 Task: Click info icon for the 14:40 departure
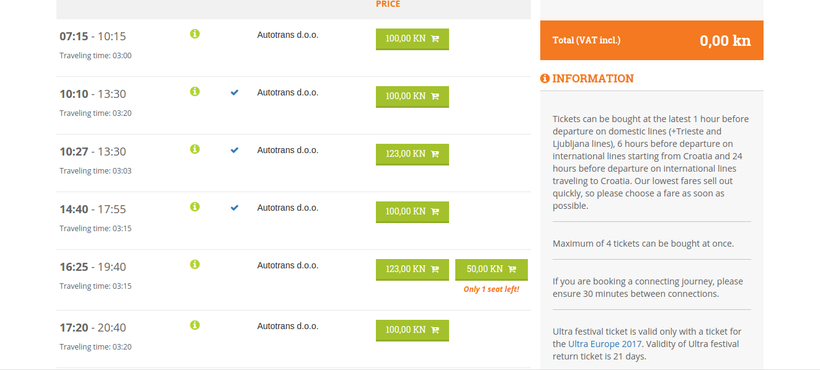pyautogui.click(x=195, y=206)
